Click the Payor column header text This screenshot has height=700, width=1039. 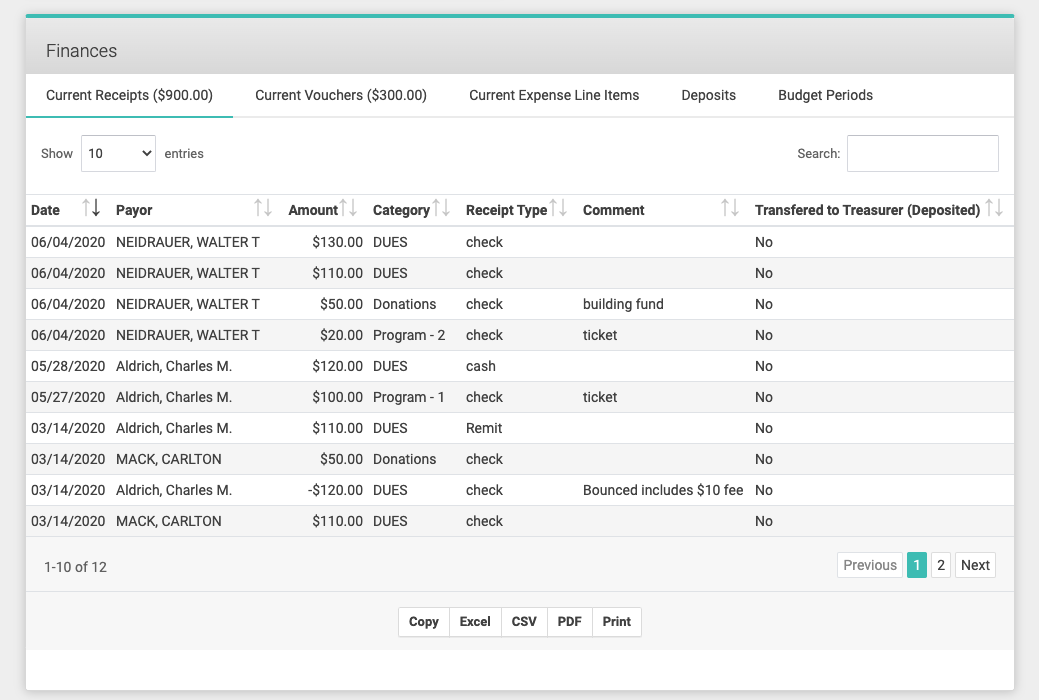[134, 210]
